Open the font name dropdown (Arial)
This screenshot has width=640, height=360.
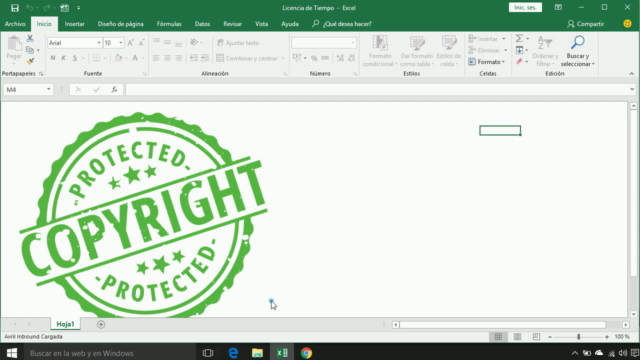(x=99, y=43)
